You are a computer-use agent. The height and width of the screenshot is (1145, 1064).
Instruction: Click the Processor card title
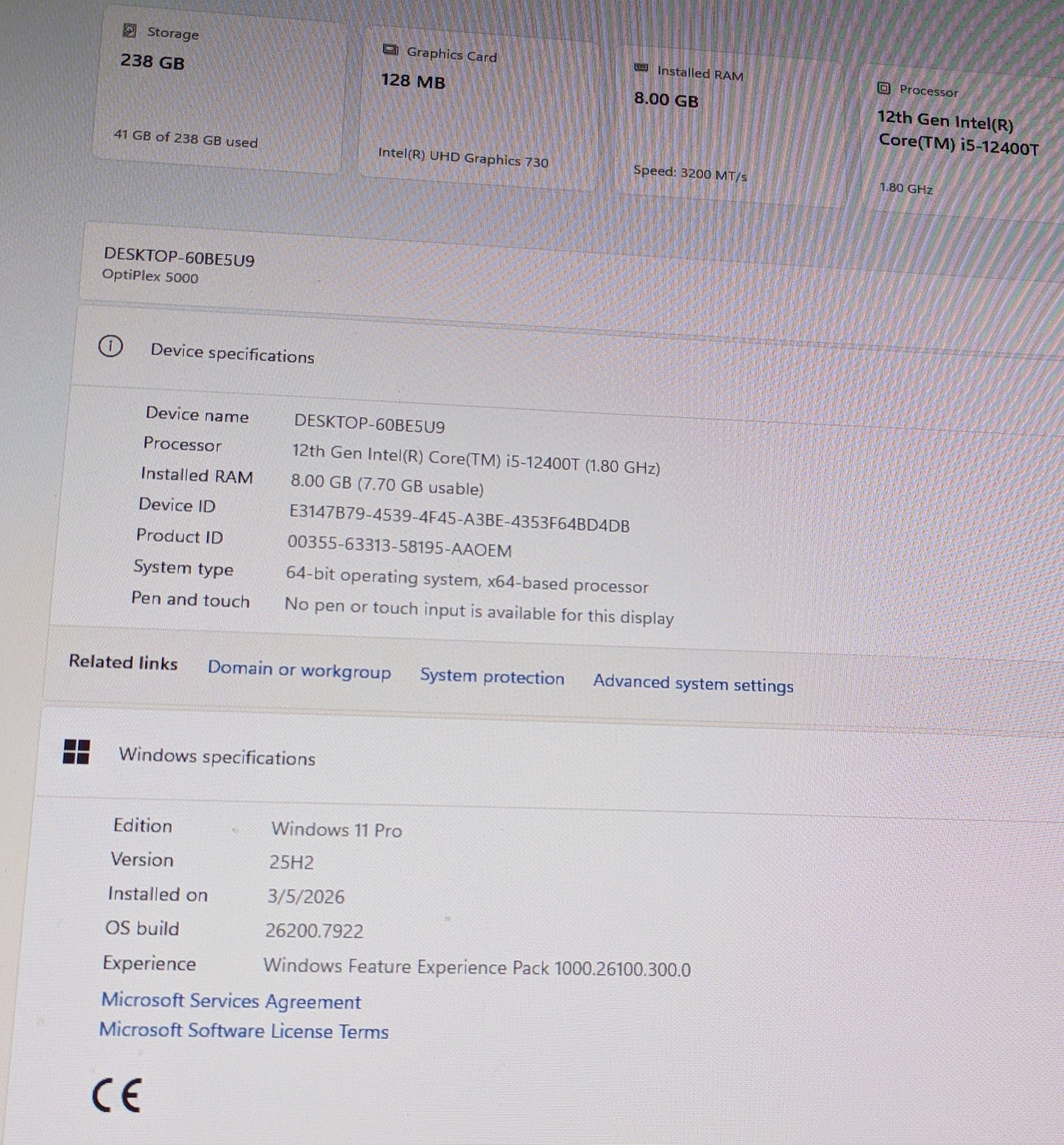point(929,91)
